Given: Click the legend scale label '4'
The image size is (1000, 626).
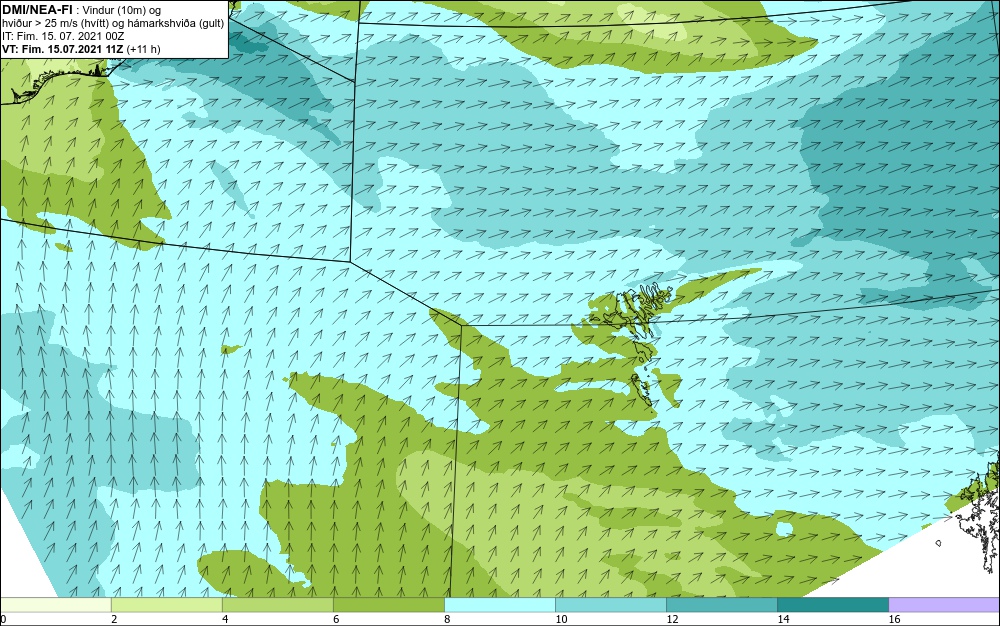Looking at the screenshot, I should [225, 619].
